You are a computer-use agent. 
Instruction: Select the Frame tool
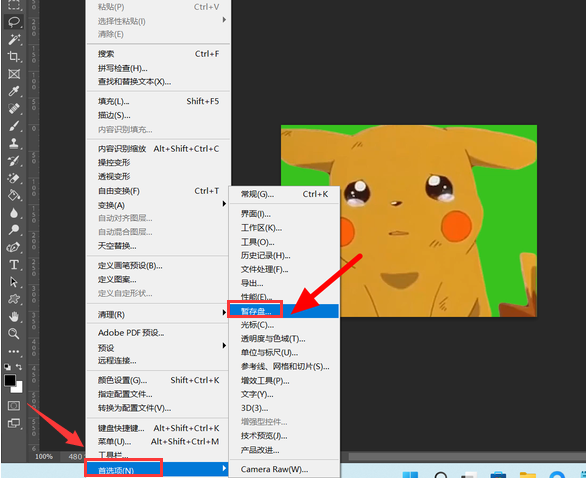coord(14,74)
